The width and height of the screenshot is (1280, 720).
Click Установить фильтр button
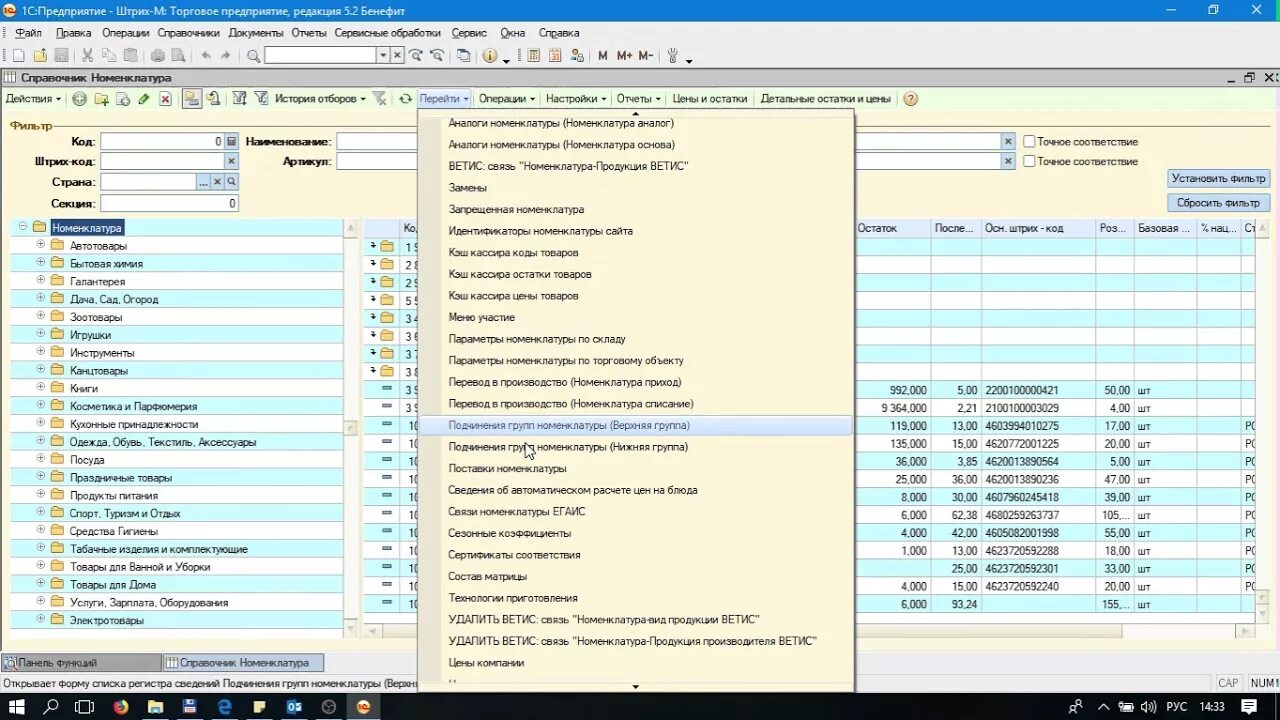point(1218,179)
